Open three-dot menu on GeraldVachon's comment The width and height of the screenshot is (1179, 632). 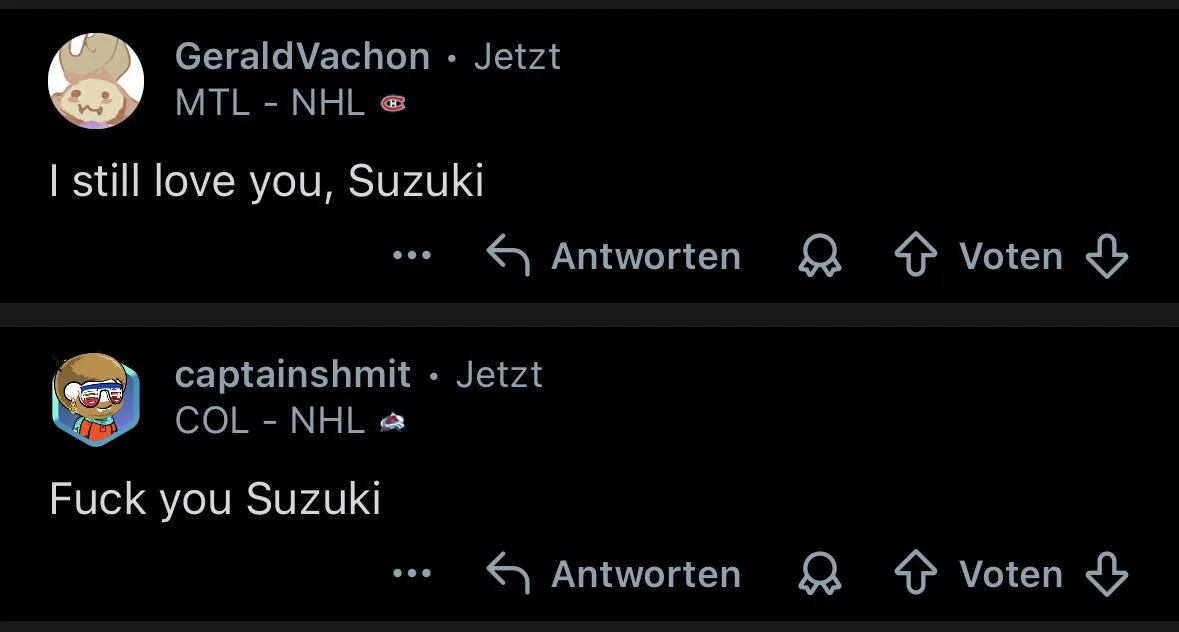click(412, 256)
